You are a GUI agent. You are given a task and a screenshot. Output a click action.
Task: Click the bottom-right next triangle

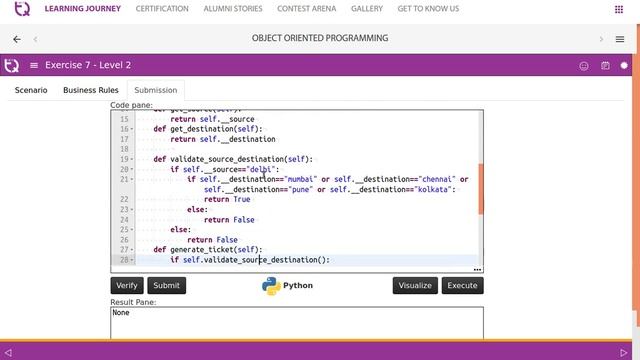point(623,352)
